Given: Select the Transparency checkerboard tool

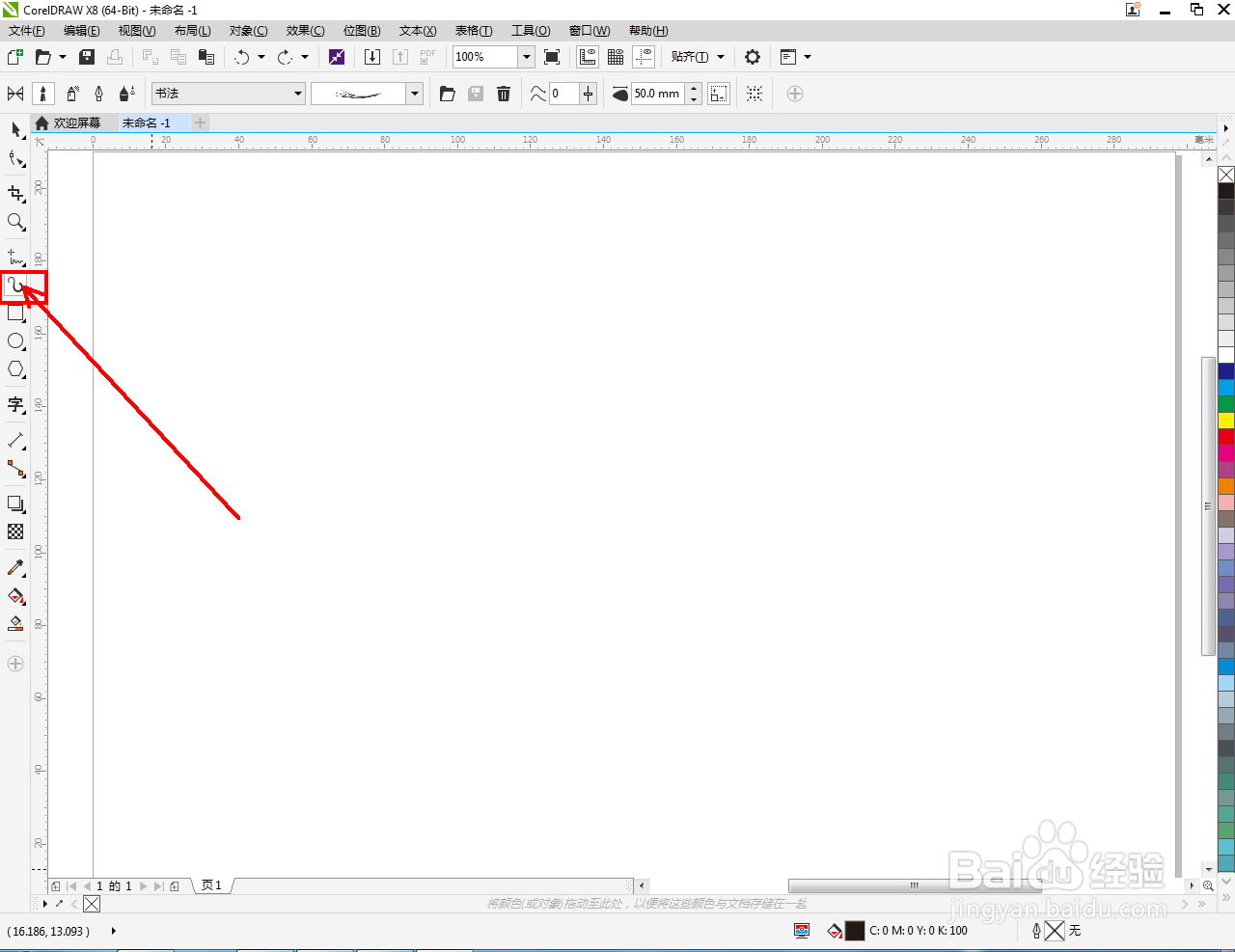Looking at the screenshot, I should (15, 532).
